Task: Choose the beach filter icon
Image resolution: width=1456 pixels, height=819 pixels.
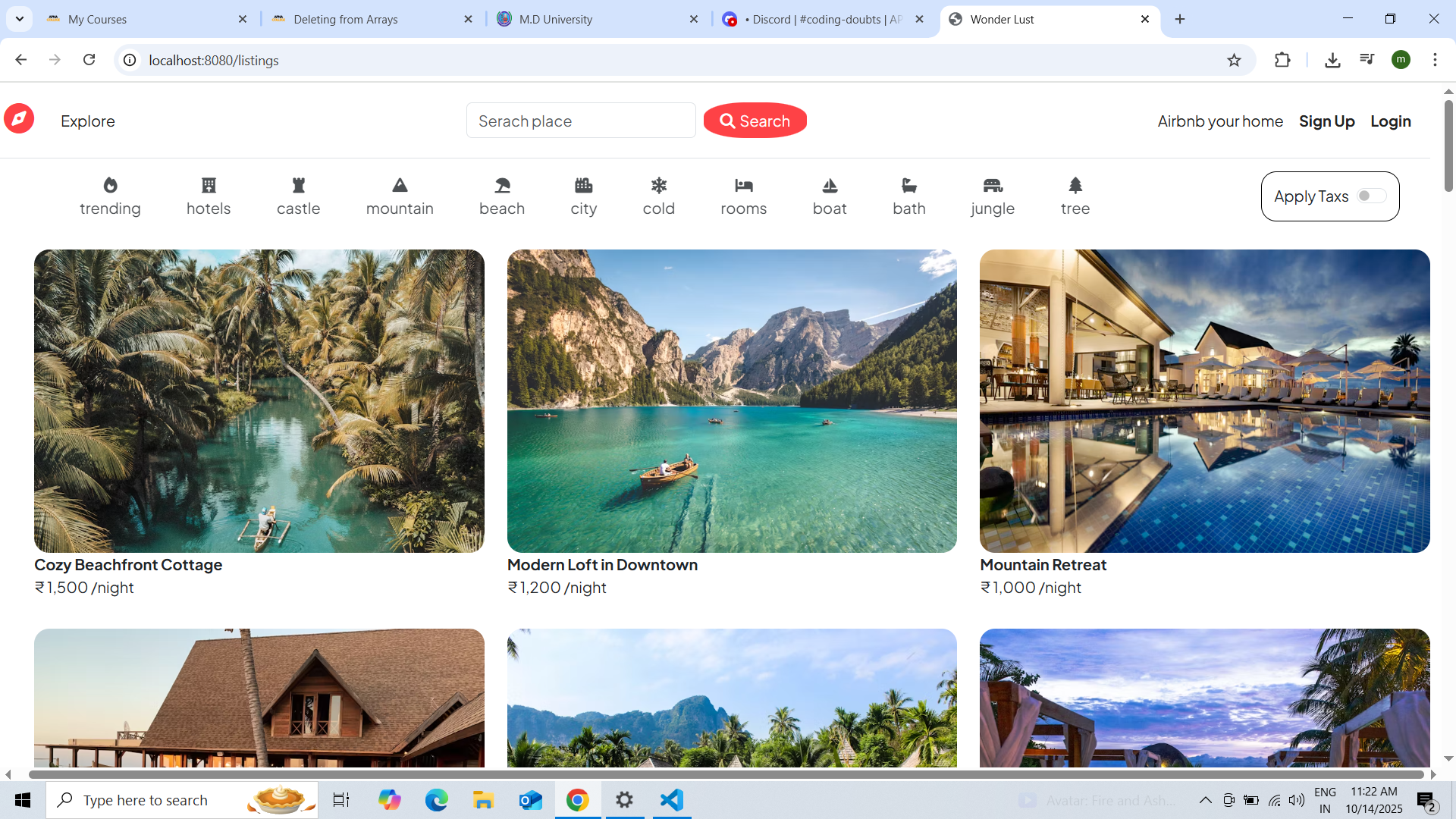Action: point(502,185)
